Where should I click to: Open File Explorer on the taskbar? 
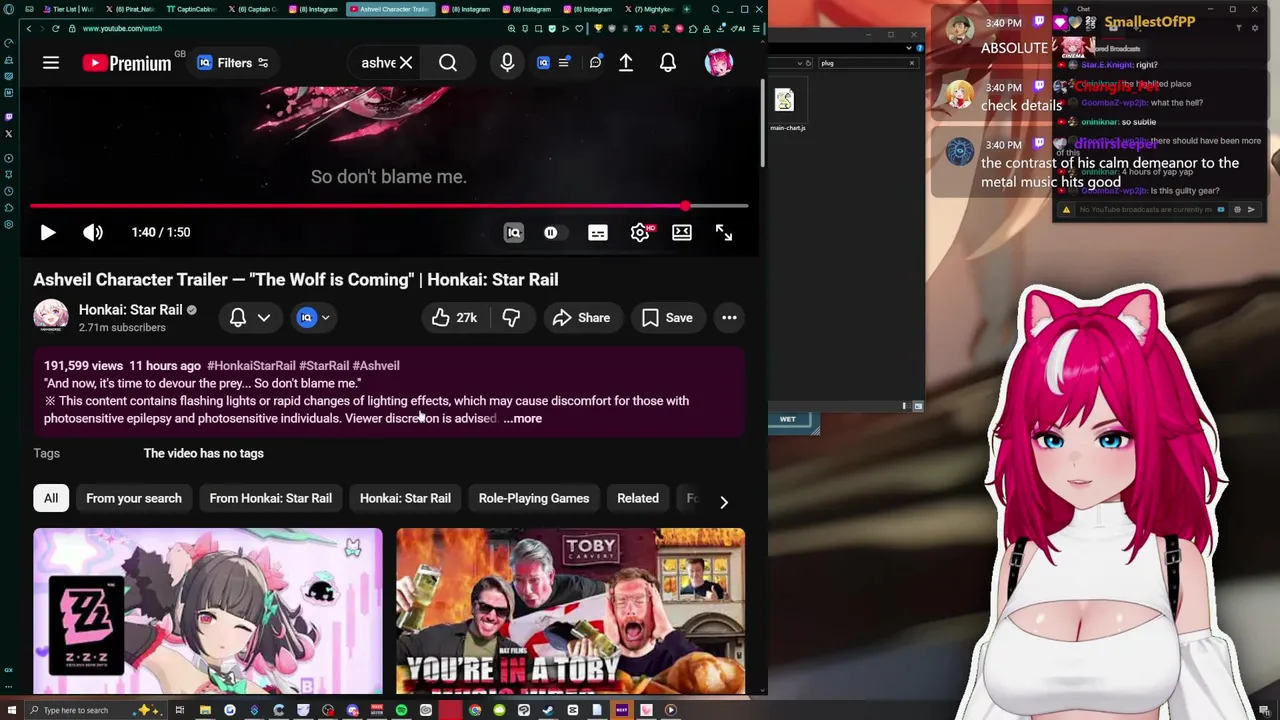coord(205,710)
